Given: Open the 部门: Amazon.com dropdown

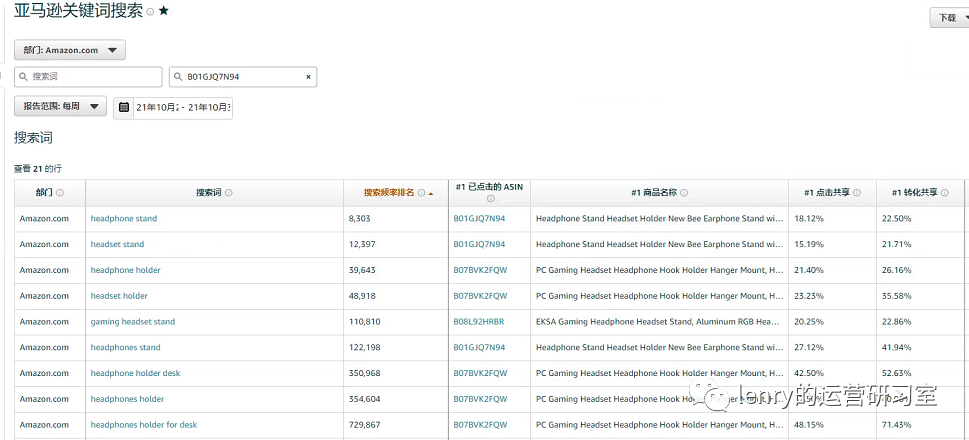Looking at the screenshot, I should (70, 50).
